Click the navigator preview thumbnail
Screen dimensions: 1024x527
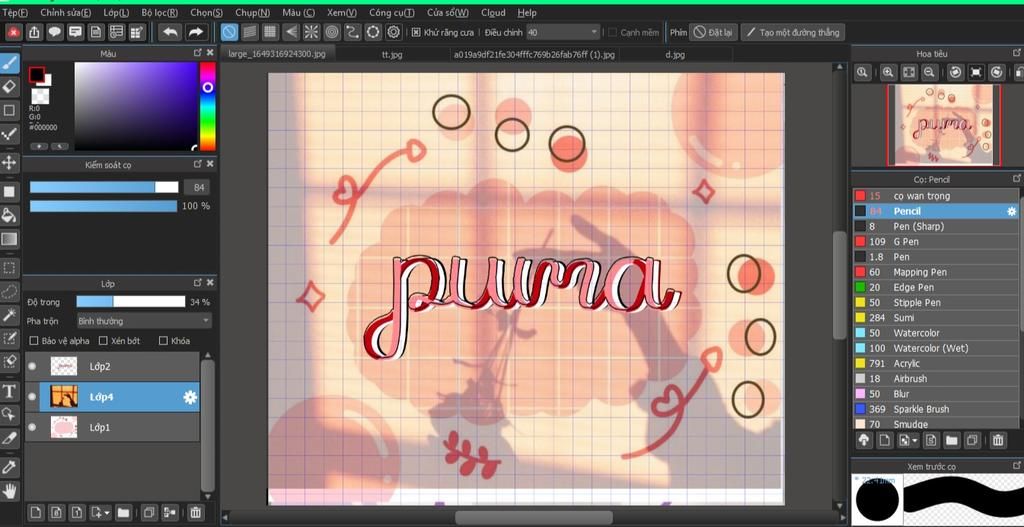click(x=942, y=125)
